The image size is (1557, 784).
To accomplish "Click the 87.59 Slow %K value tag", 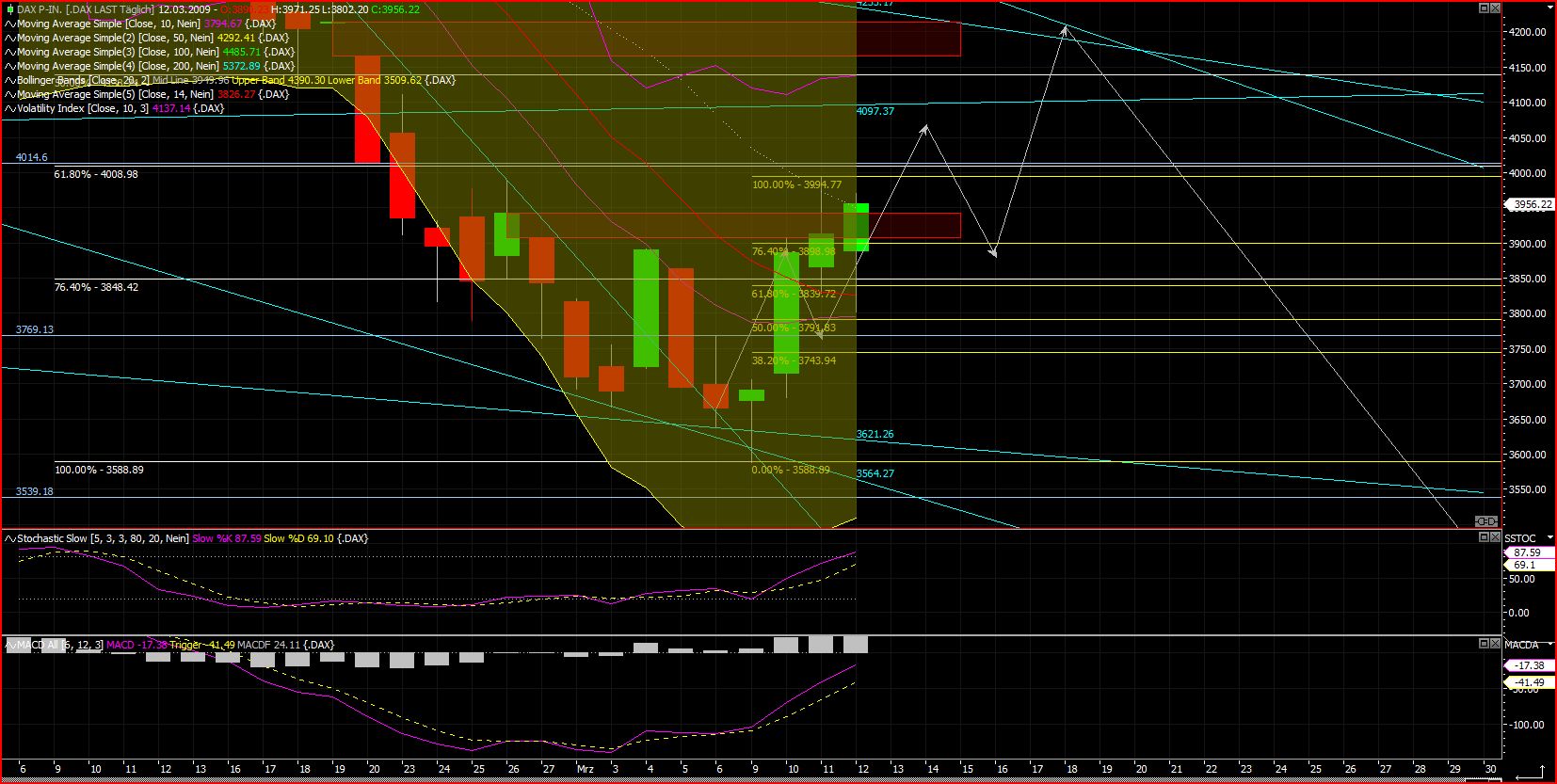I will pos(1528,552).
